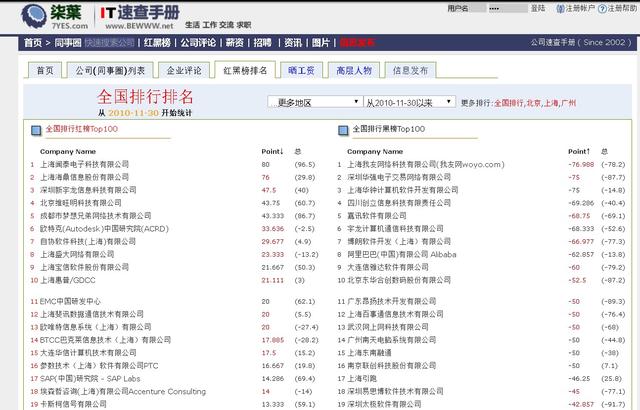Open the Accenture Consulting company link
Viewport: 640px width, 410px height.
123,392
